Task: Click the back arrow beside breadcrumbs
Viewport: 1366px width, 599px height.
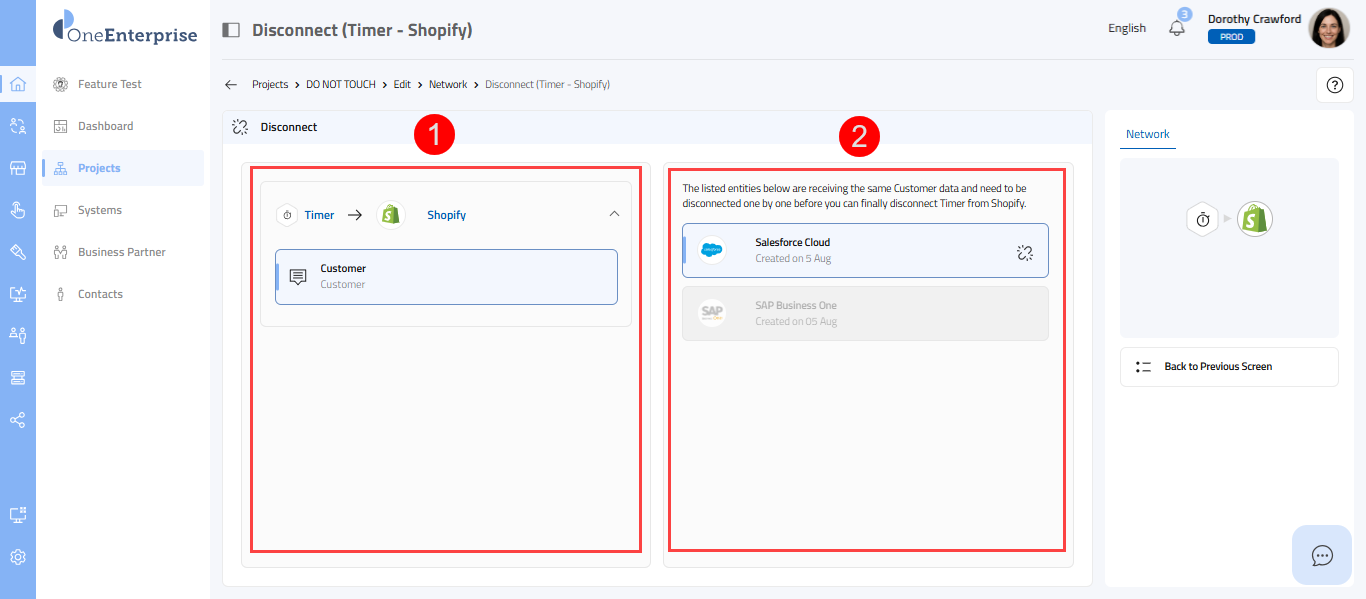Action: [x=231, y=85]
